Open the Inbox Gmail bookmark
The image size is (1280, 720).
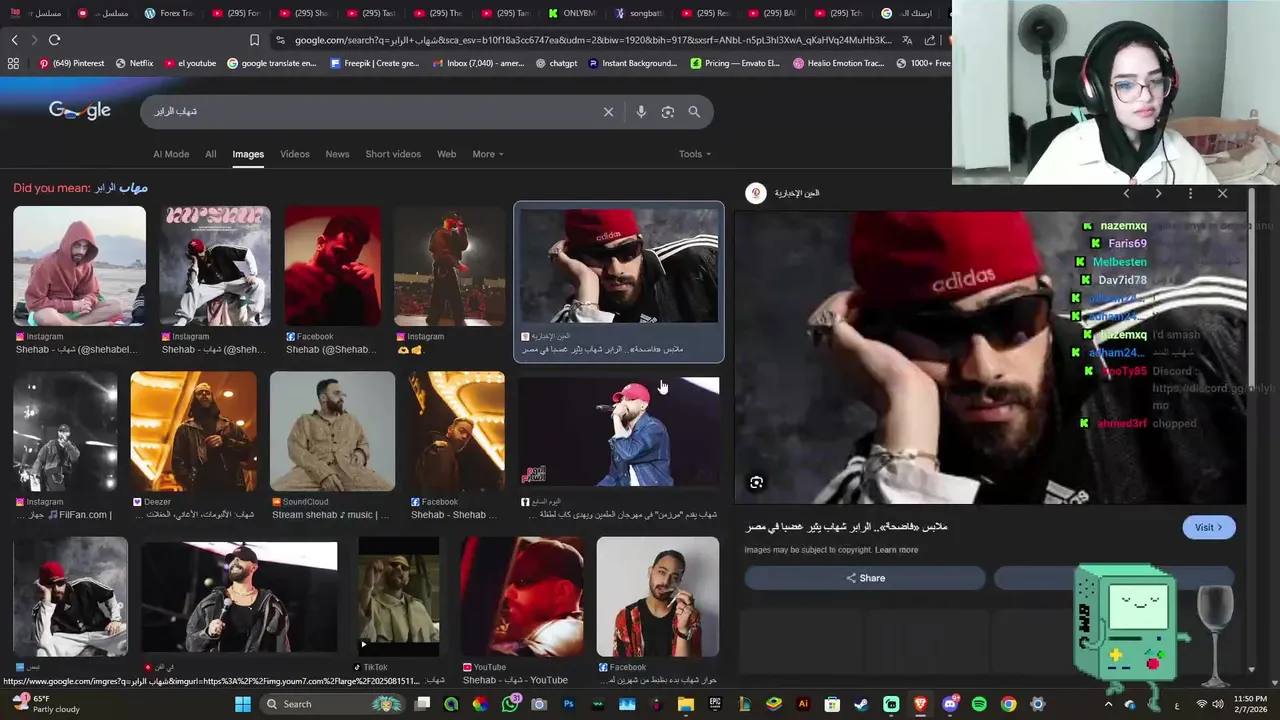click(x=478, y=63)
